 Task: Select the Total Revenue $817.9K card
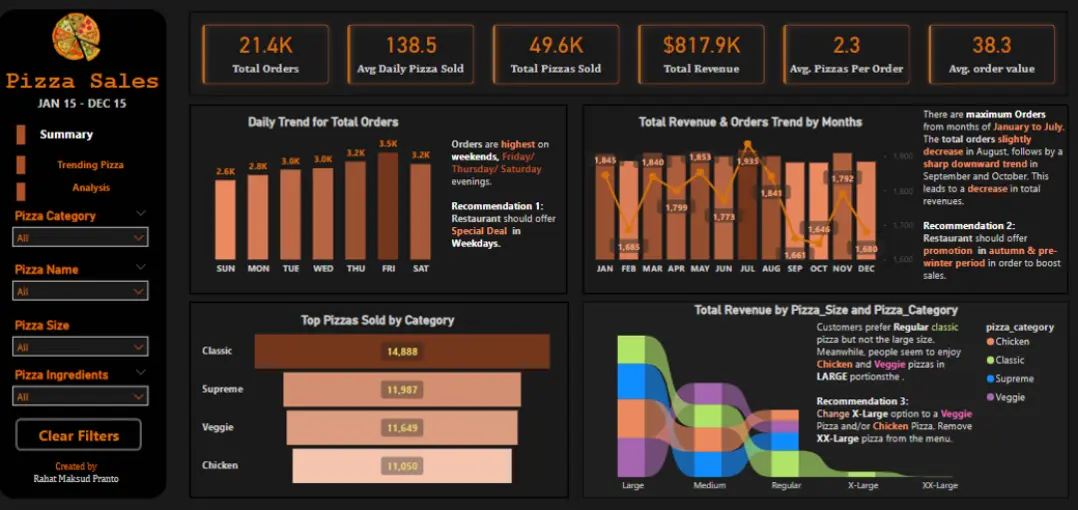click(x=701, y=54)
